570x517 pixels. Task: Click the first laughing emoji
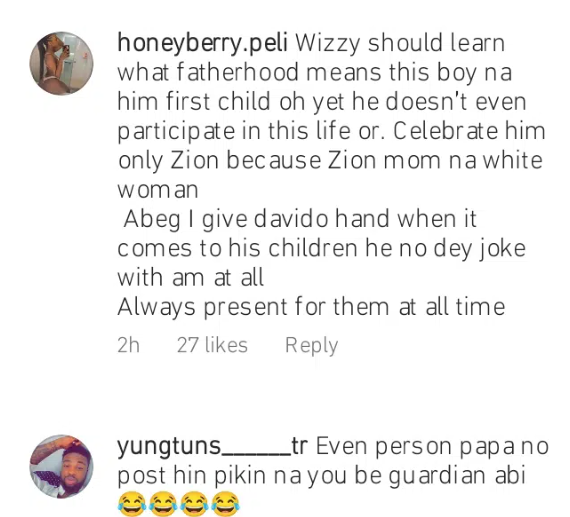132,504
